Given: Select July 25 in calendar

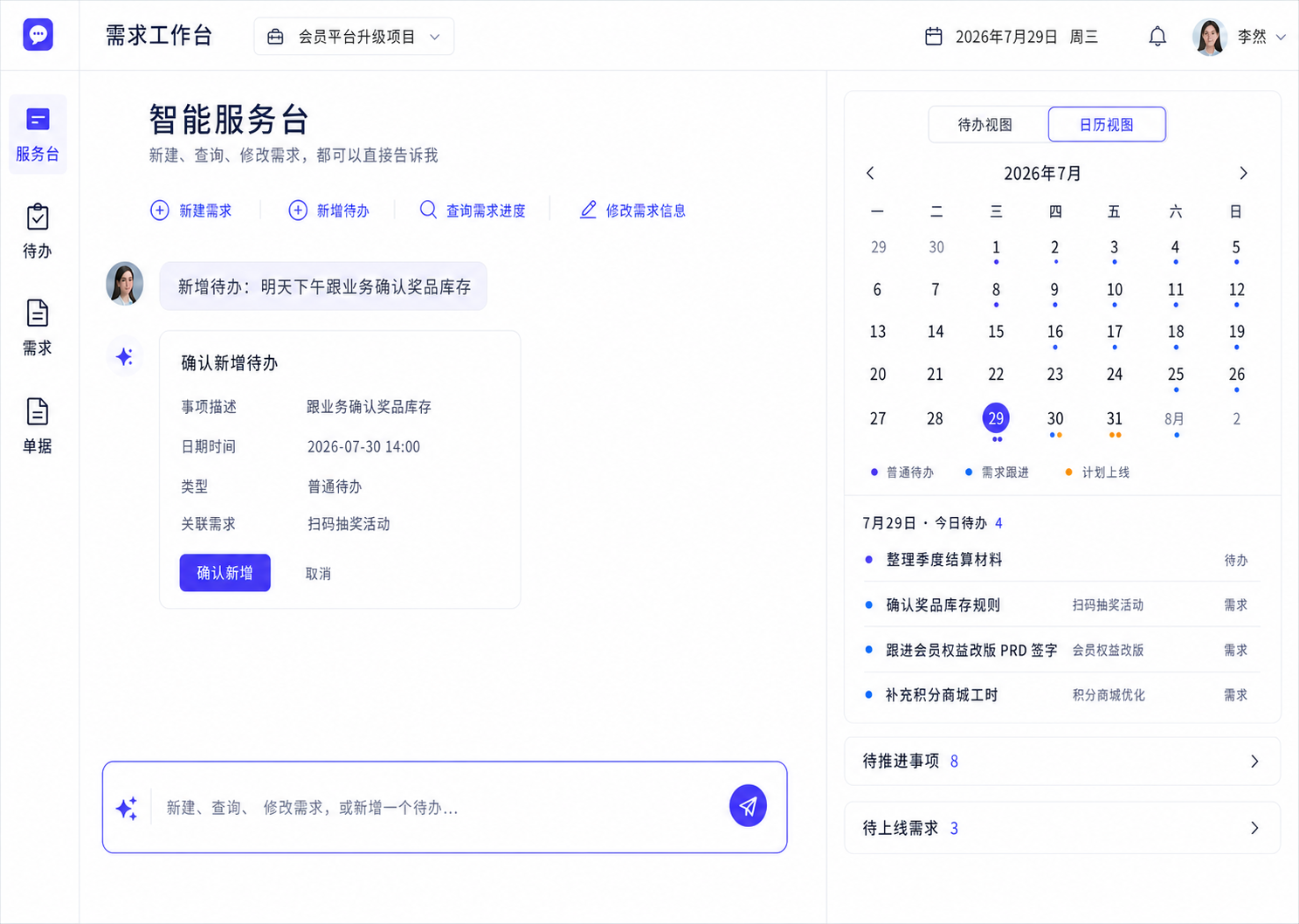Looking at the screenshot, I should 1176,375.
